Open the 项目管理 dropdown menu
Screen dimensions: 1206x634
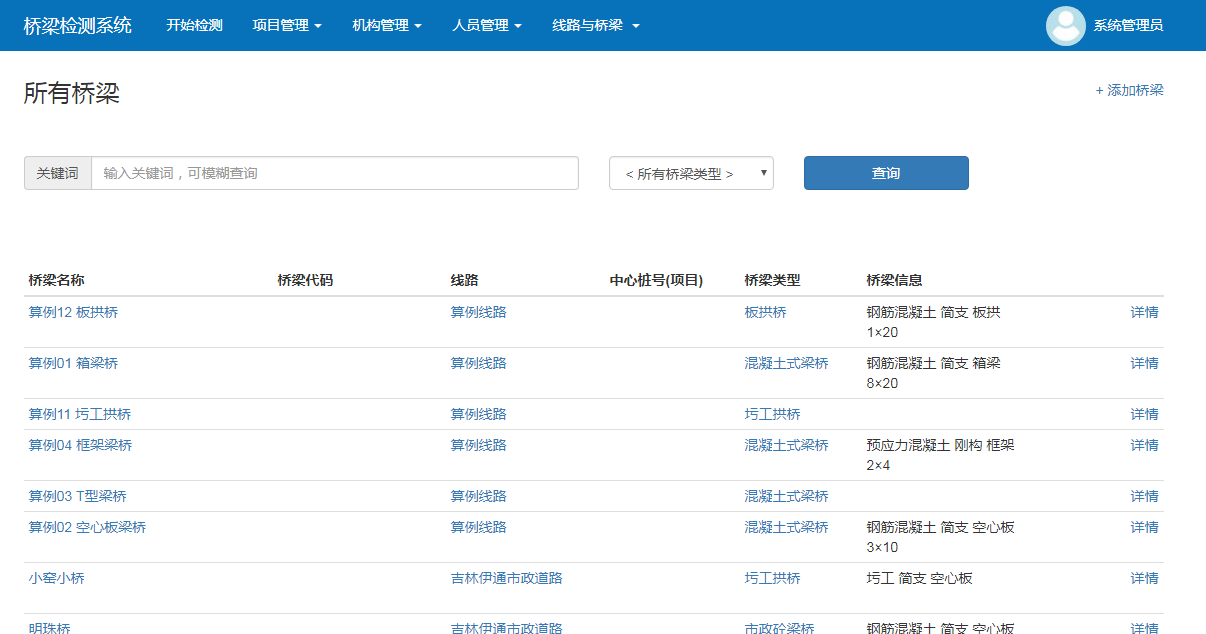pos(287,26)
